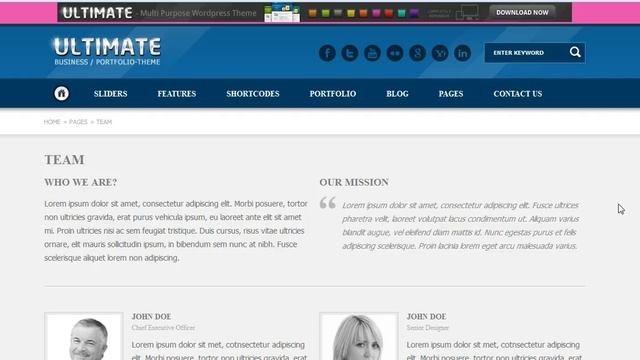Click the Team breadcrumb text
640x360 pixels.
tap(104, 122)
